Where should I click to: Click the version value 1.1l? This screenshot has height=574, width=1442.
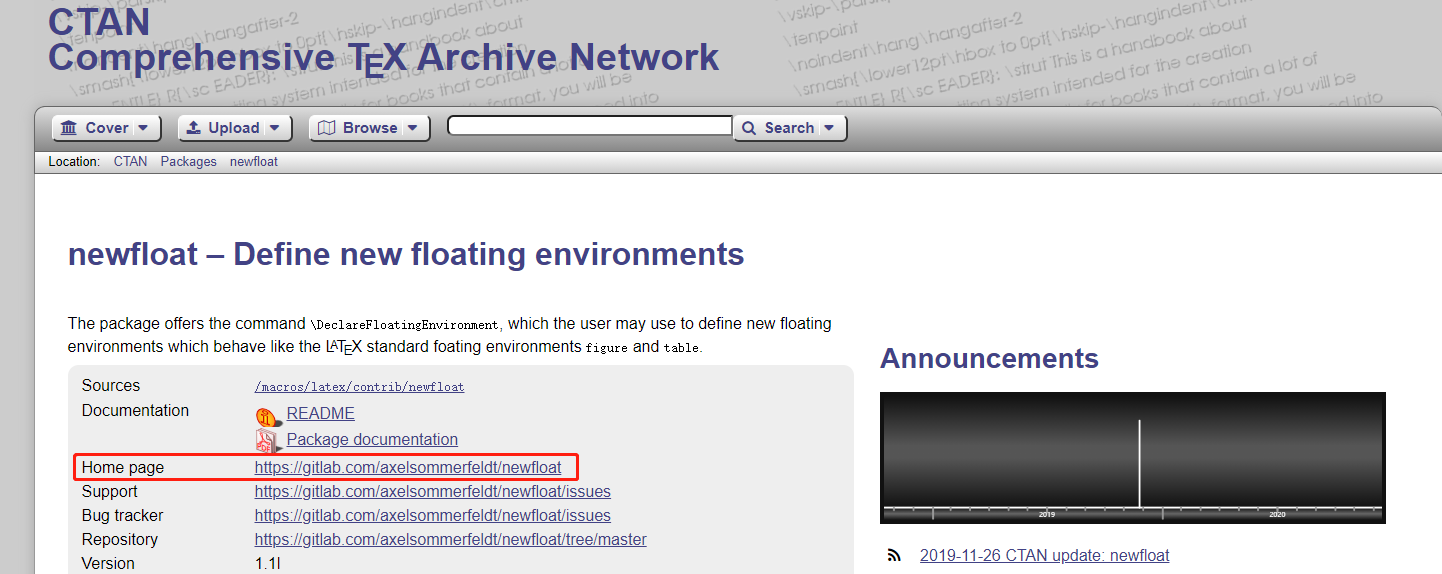point(269,564)
